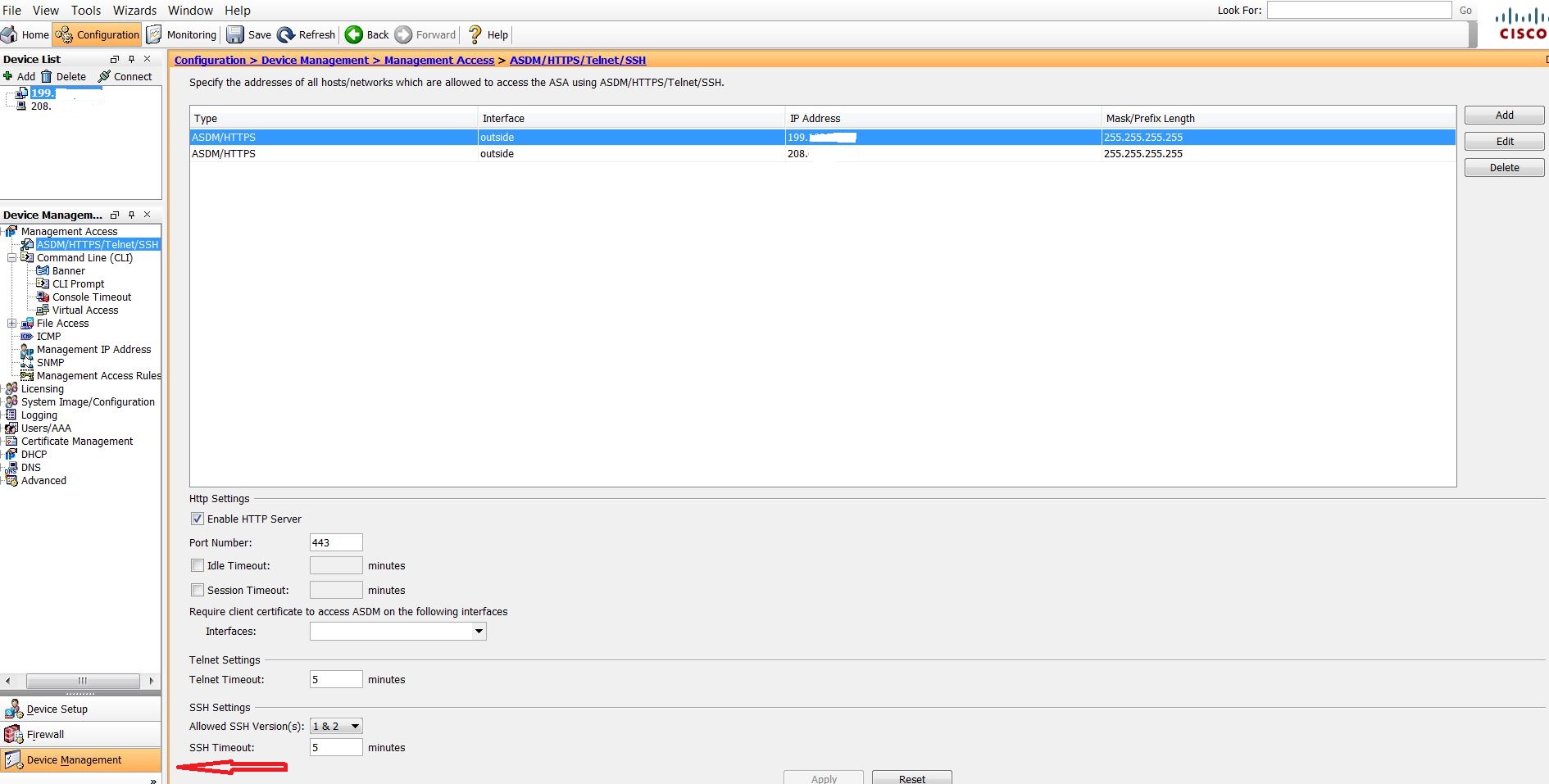The height and width of the screenshot is (784, 1549).
Task: Follow the Management Access breadcrumb link
Action: point(439,60)
